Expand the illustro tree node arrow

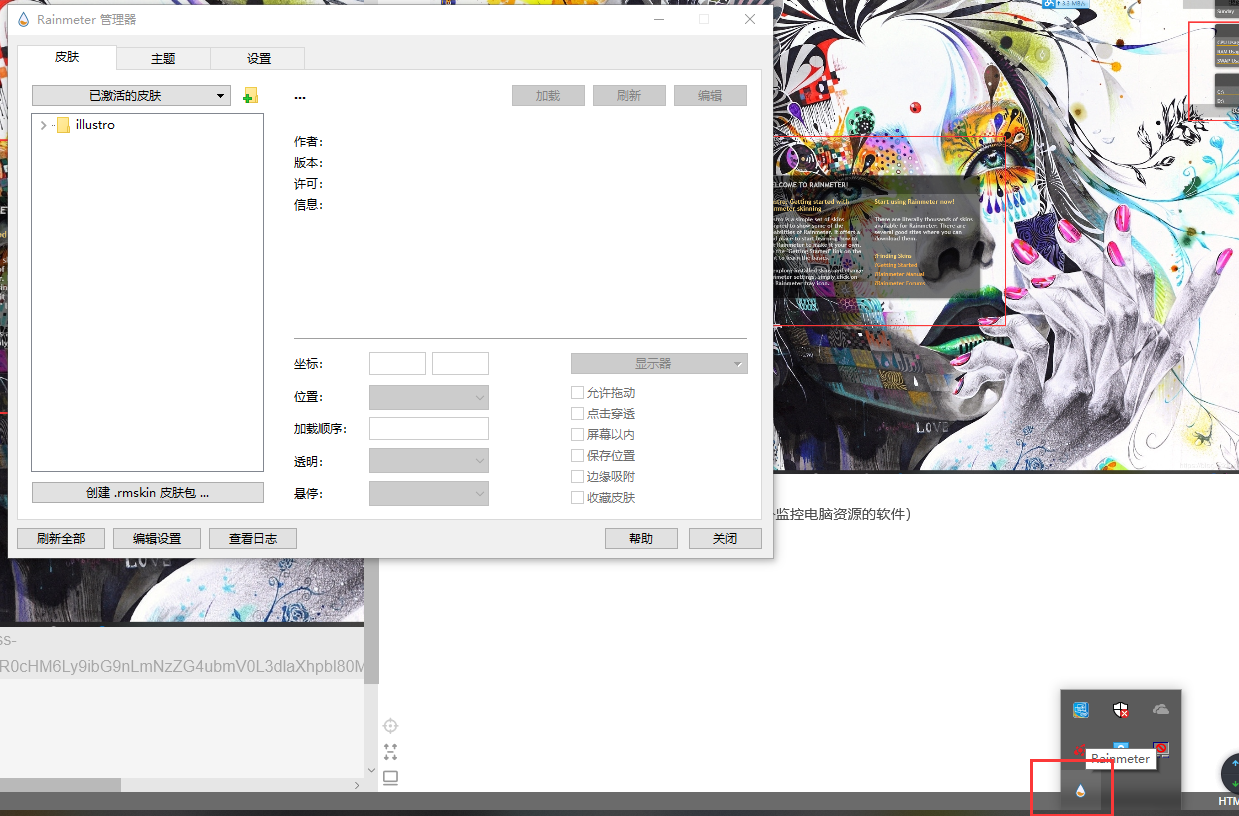[x=43, y=125]
